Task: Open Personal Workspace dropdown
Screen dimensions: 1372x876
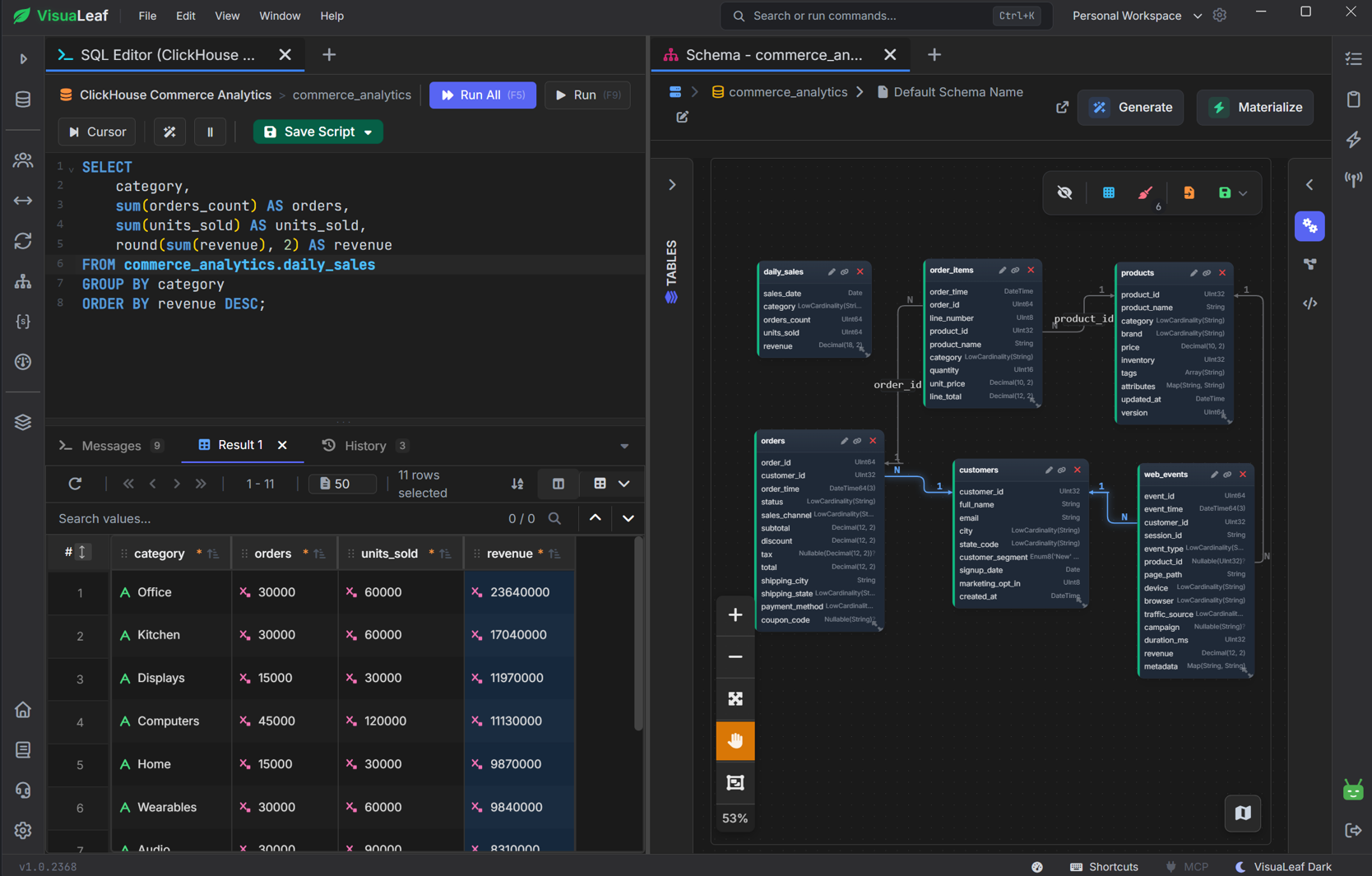Action: pos(1137,16)
